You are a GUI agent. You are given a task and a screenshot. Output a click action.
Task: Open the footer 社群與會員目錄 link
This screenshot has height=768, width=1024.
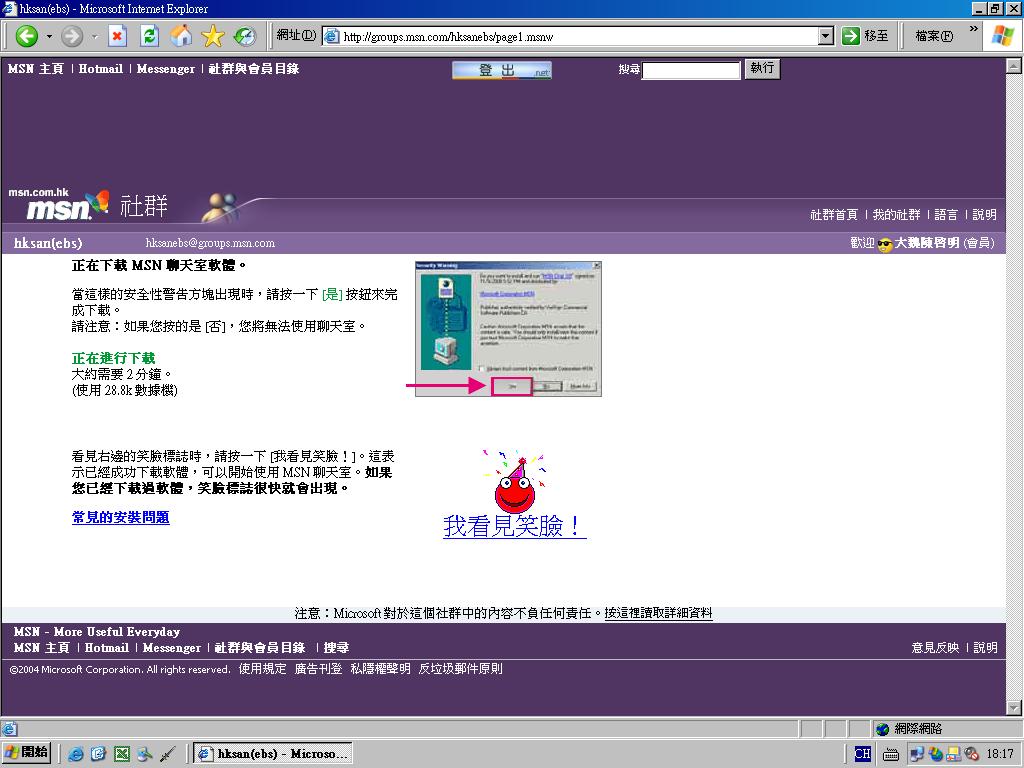260,648
